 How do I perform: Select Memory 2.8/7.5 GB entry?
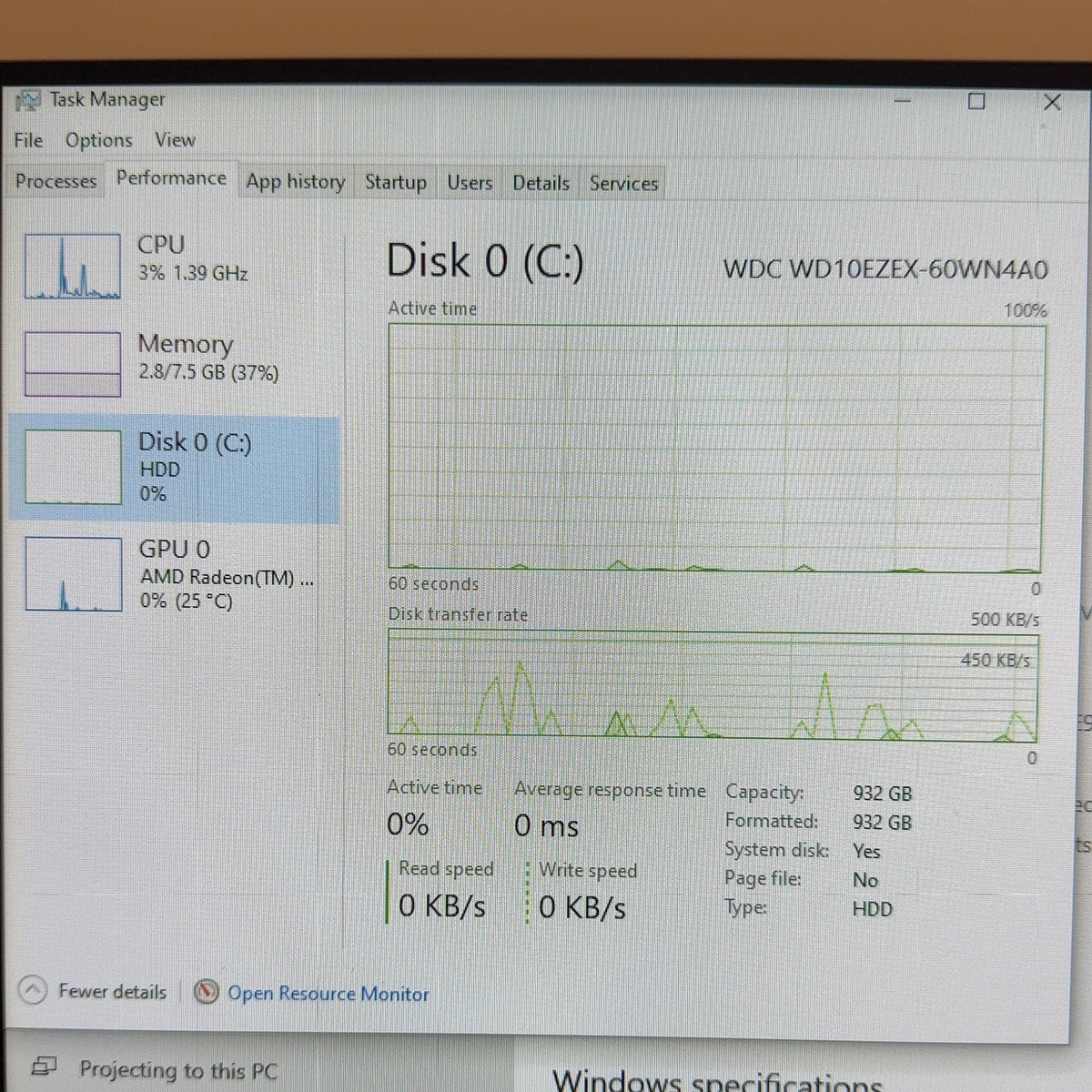click(175, 364)
